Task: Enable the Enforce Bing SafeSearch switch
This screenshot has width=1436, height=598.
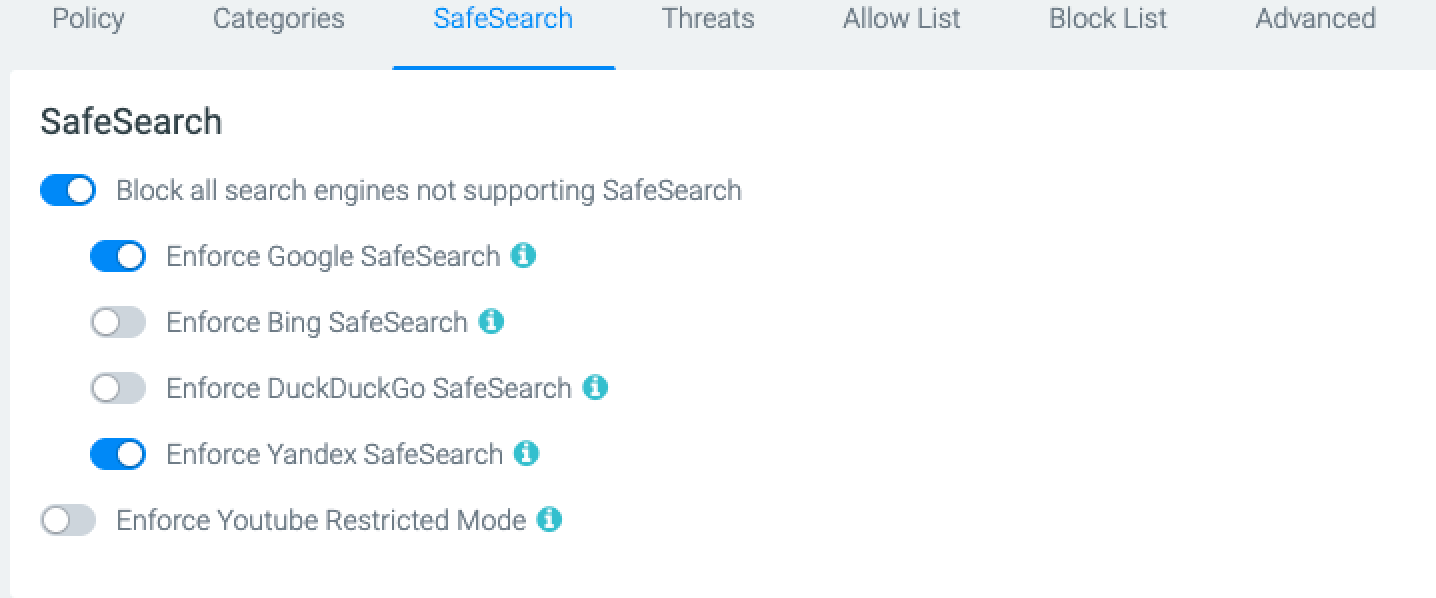Action: pyautogui.click(x=118, y=322)
